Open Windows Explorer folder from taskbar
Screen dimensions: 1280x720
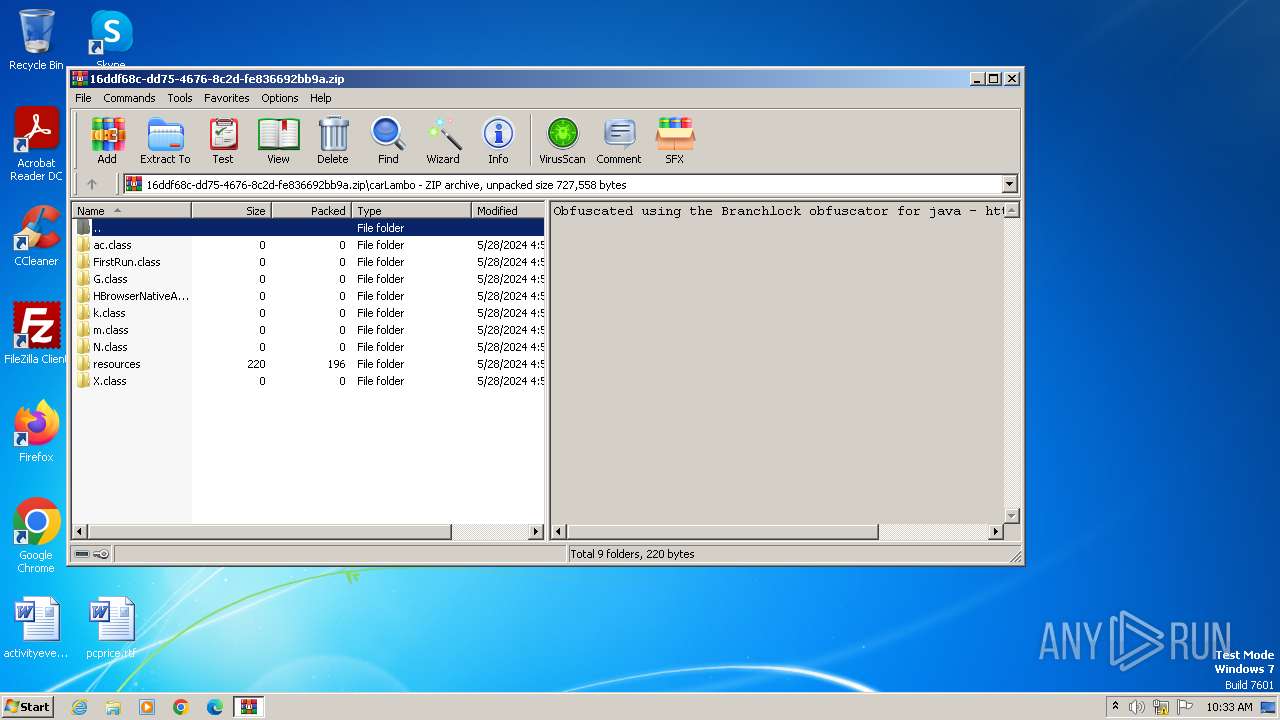coord(113,707)
